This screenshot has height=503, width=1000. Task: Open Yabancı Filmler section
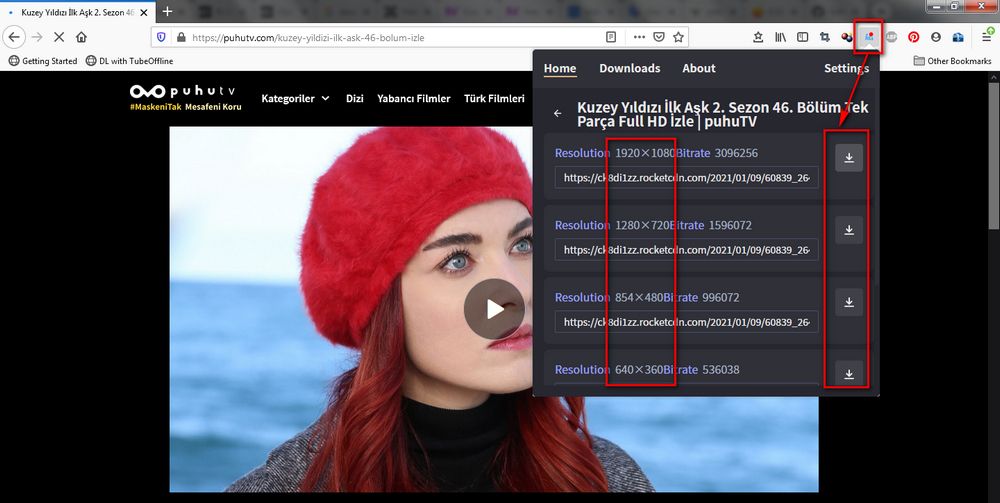(414, 98)
